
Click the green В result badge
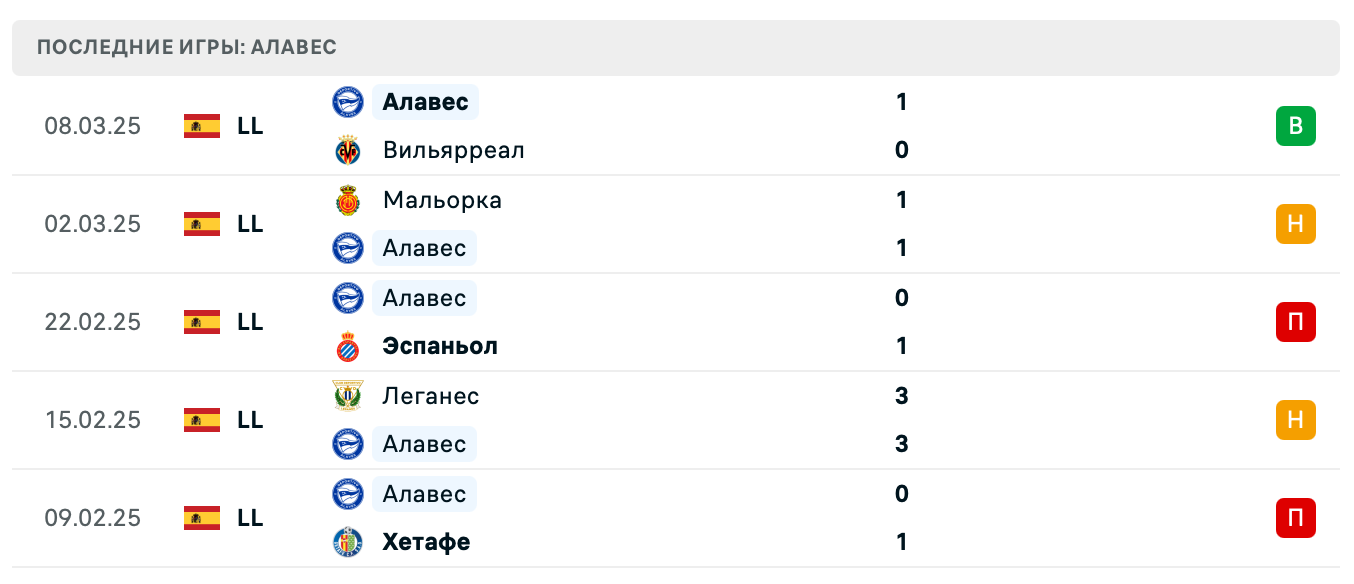pos(1295,126)
